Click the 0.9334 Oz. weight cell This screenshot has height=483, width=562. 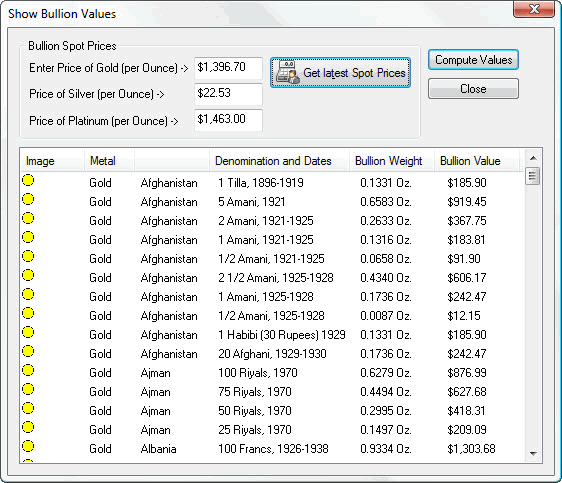(386, 449)
